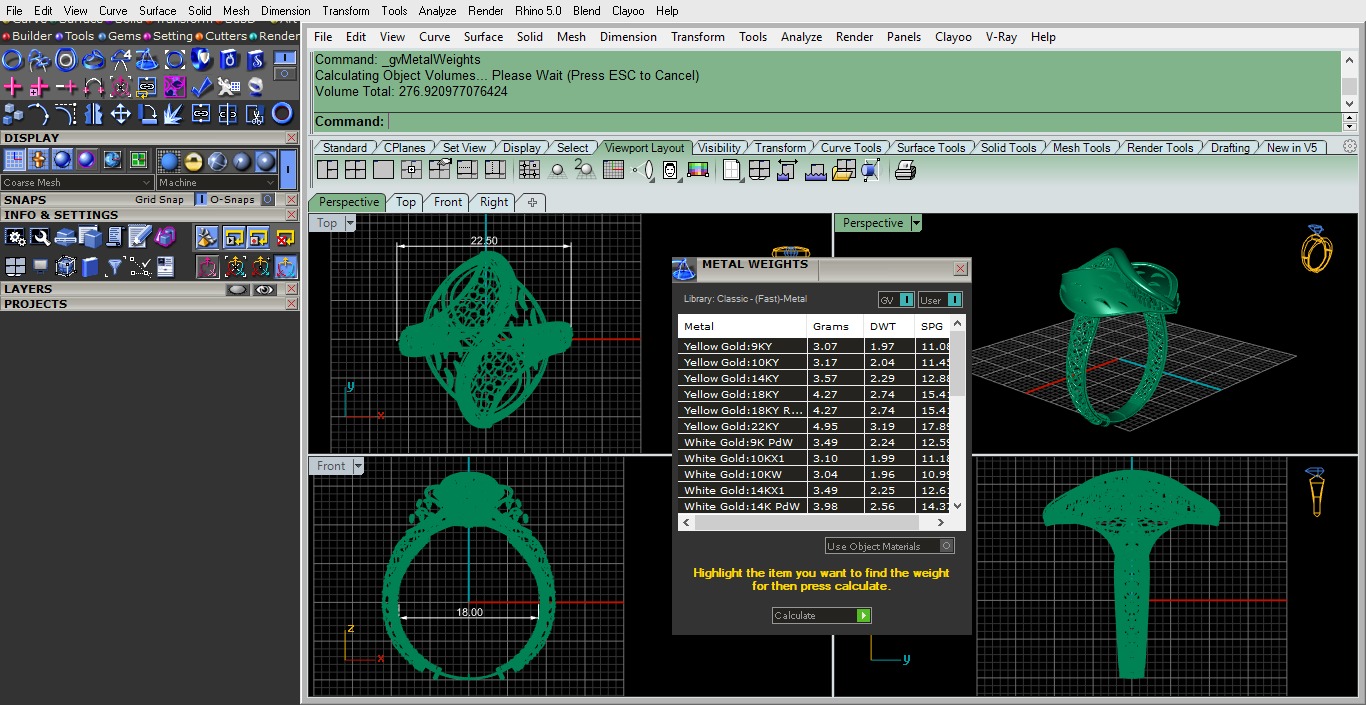Open the V-Ray menu

point(1001,37)
